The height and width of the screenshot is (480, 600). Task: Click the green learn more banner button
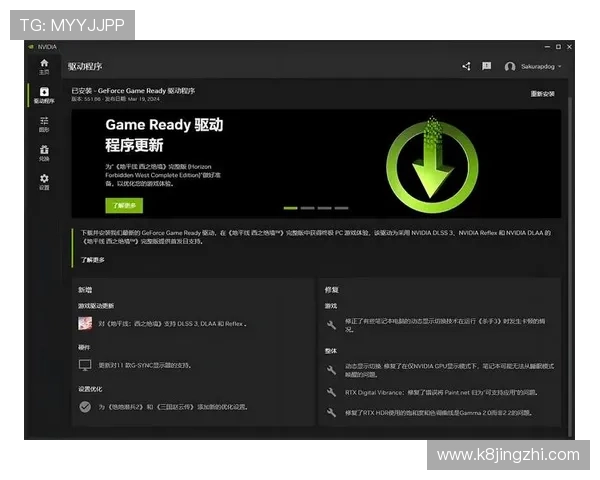(124, 206)
